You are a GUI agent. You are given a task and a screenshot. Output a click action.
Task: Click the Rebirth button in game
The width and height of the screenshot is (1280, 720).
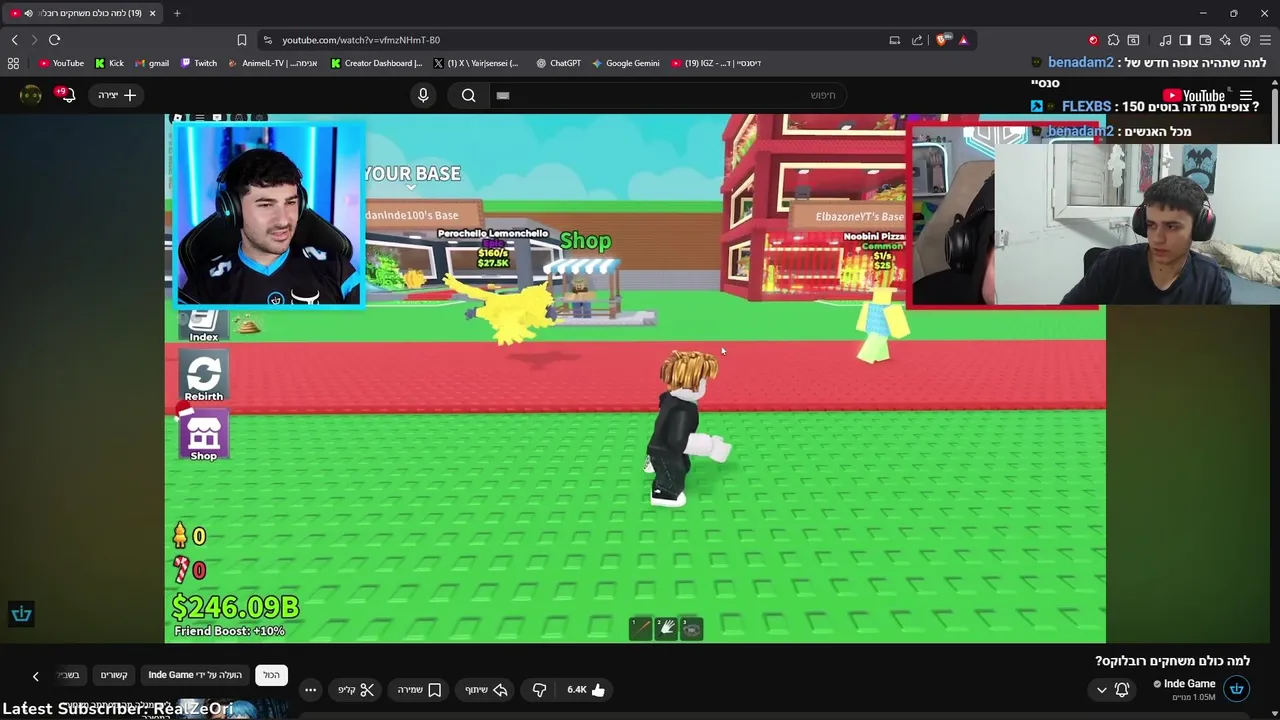tap(204, 376)
